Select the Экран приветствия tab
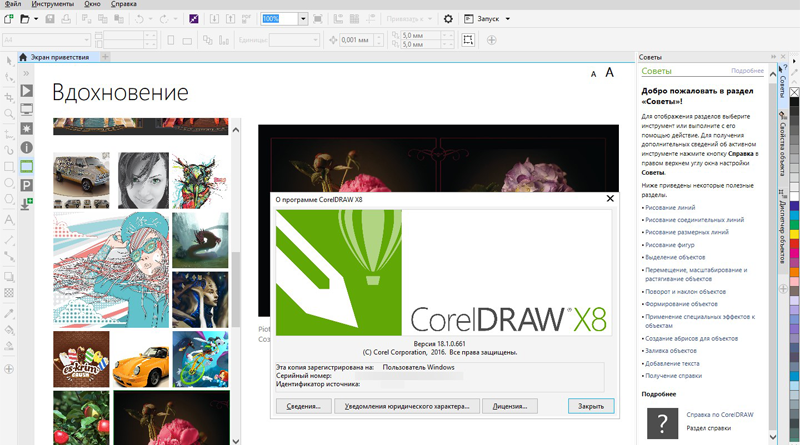The height and width of the screenshot is (445, 800). point(59,57)
